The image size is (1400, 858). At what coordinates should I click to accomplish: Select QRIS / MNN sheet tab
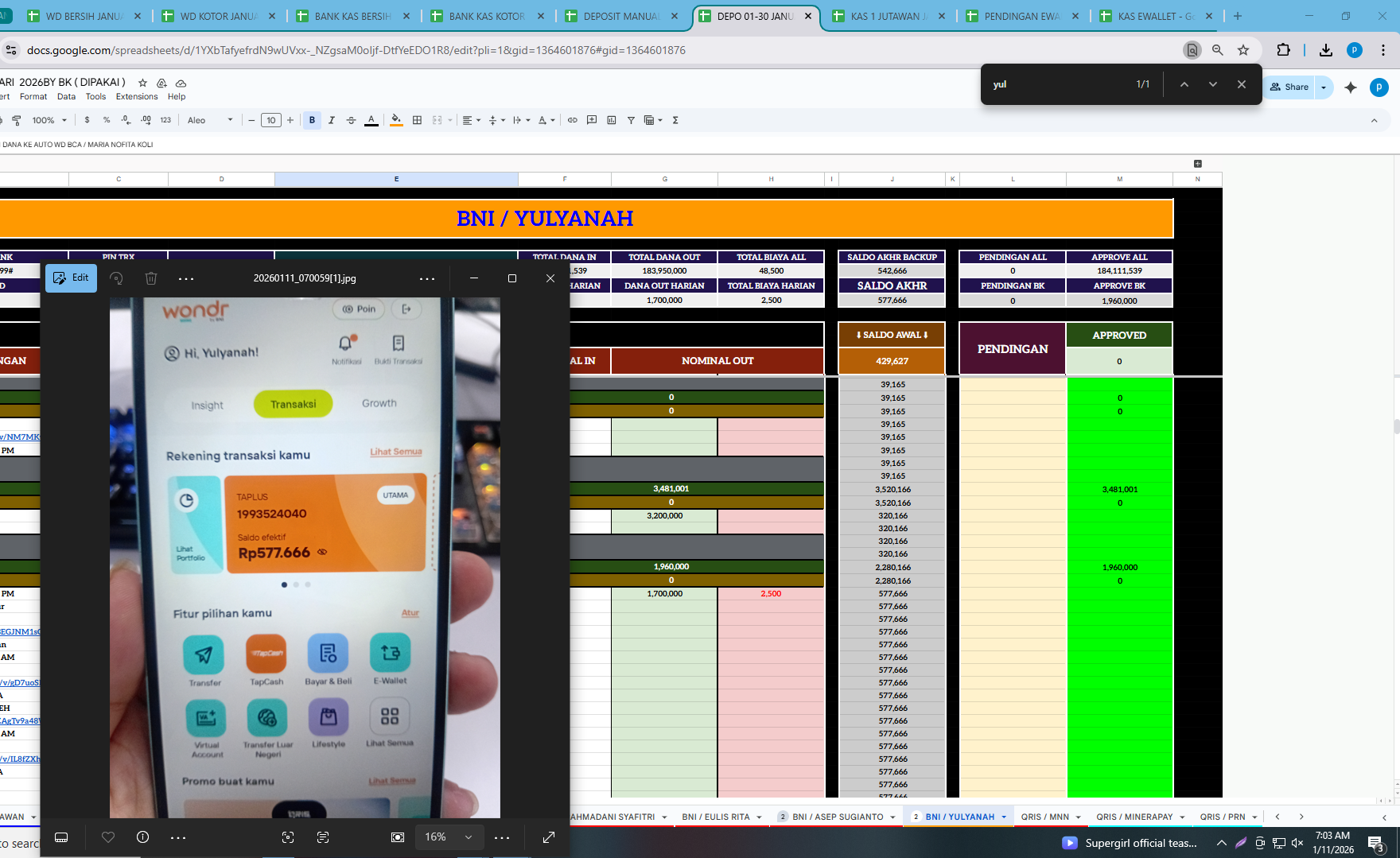tap(1045, 817)
